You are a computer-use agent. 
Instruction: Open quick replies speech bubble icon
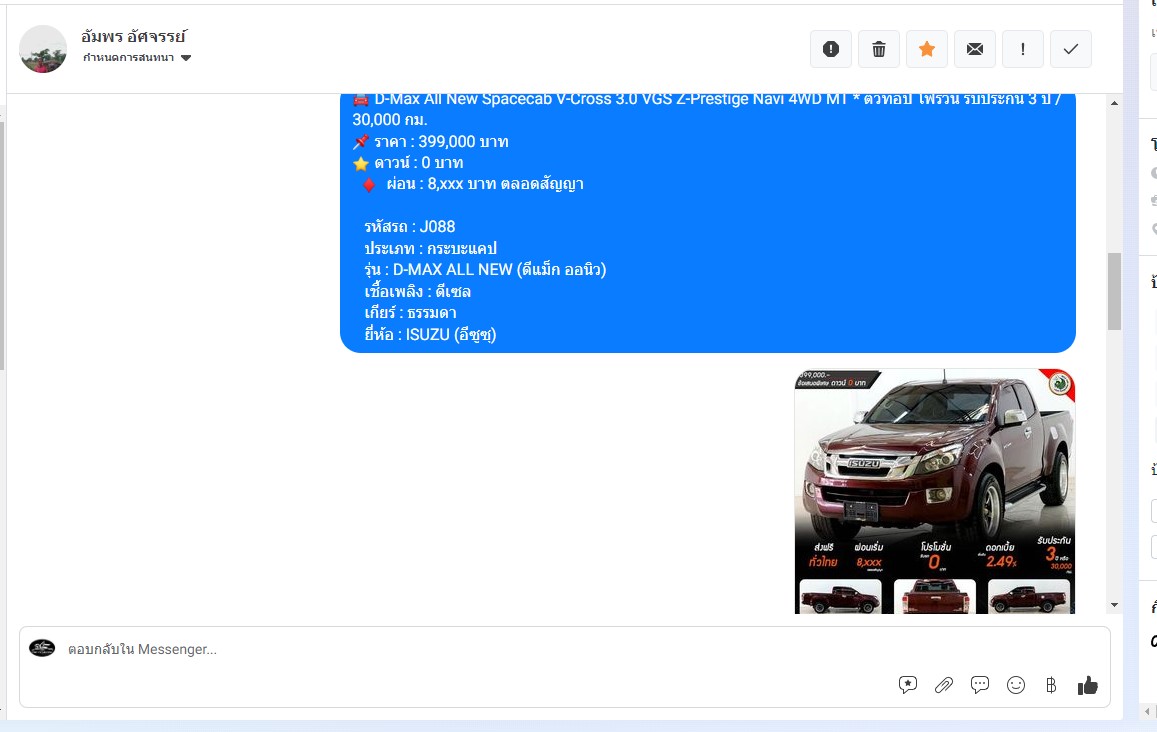(x=980, y=685)
